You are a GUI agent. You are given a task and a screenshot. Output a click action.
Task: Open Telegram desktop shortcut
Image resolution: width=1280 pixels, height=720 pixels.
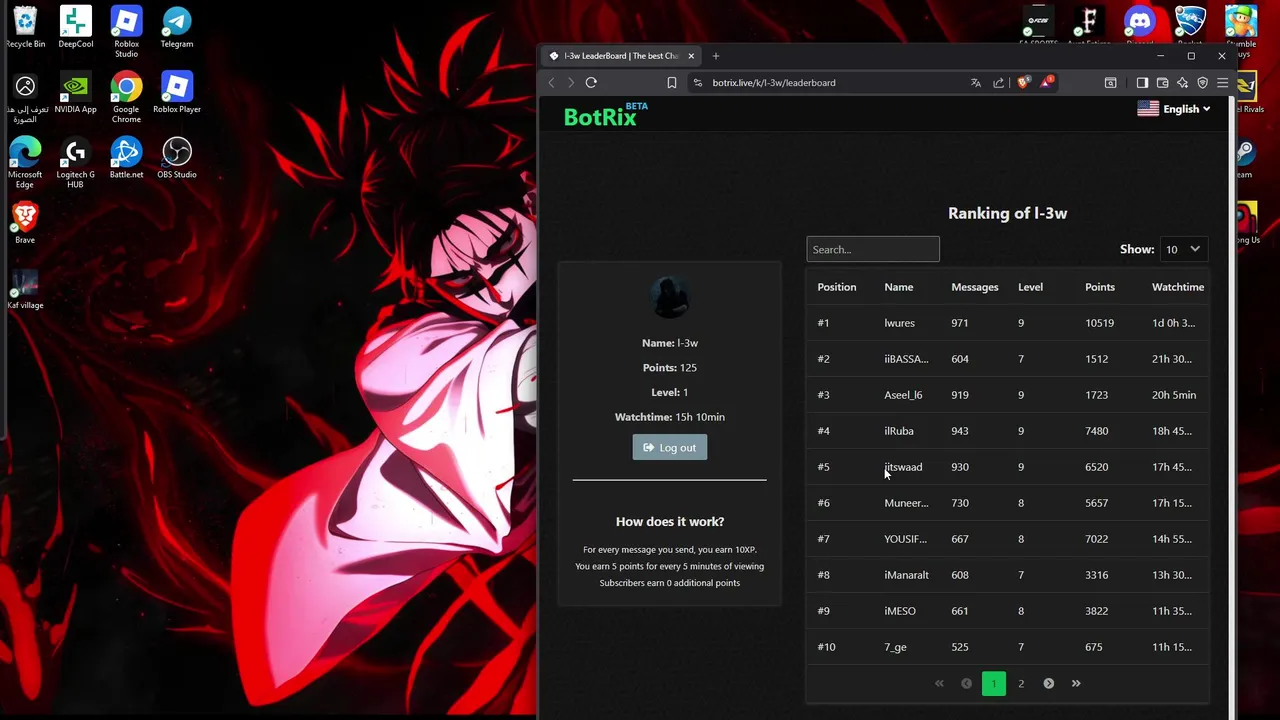tap(177, 27)
